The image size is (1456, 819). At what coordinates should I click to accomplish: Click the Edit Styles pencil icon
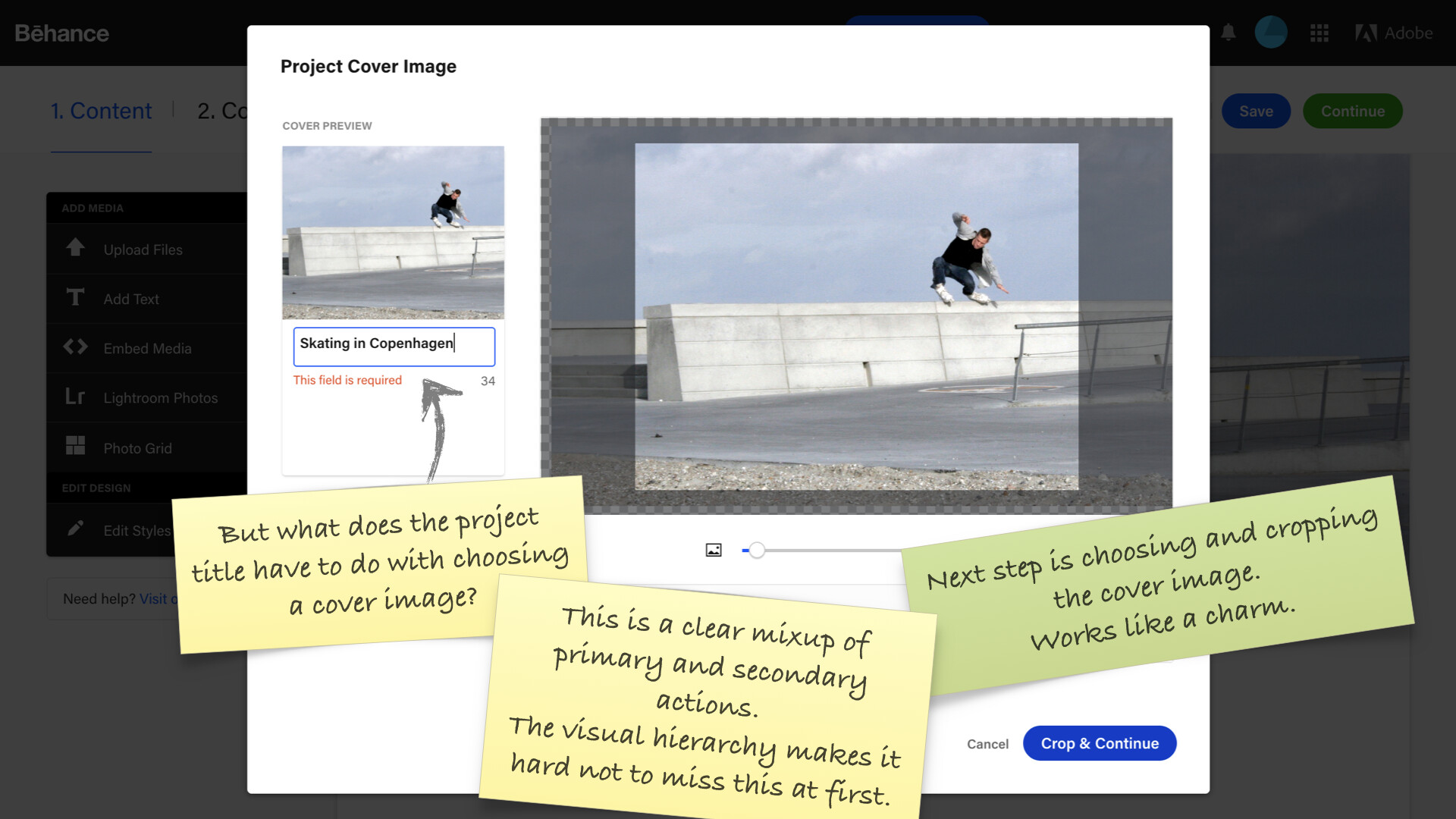75,529
